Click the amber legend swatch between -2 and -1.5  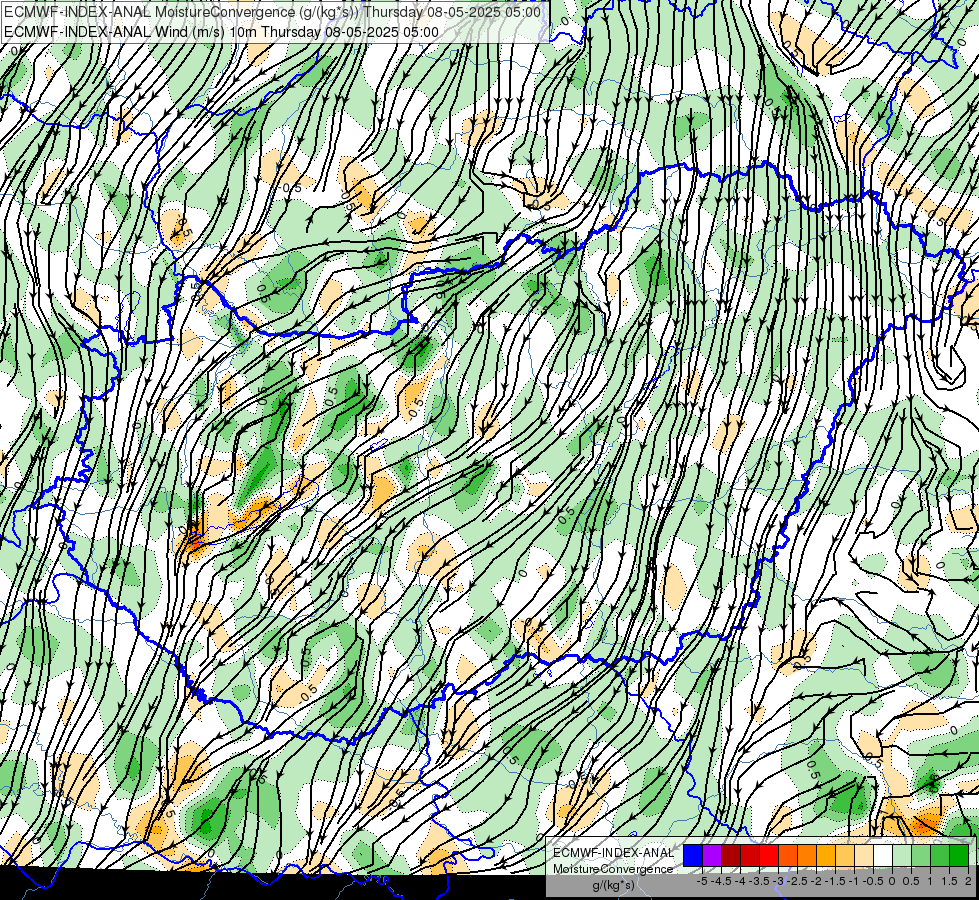[826, 856]
